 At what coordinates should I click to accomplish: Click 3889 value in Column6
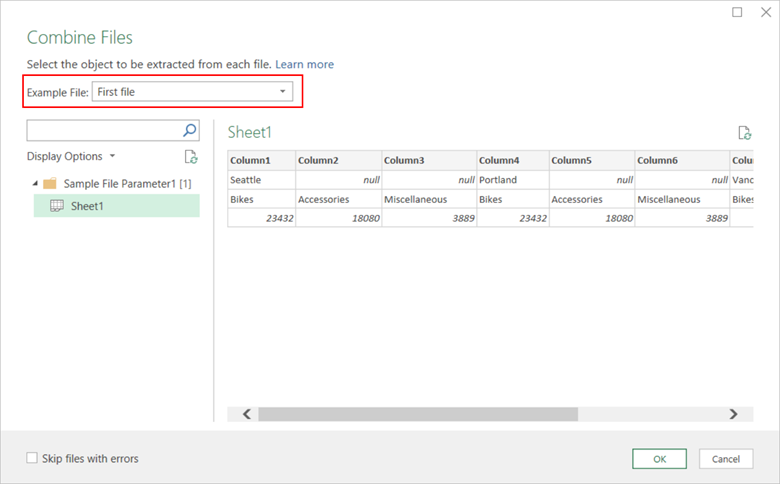point(682,218)
